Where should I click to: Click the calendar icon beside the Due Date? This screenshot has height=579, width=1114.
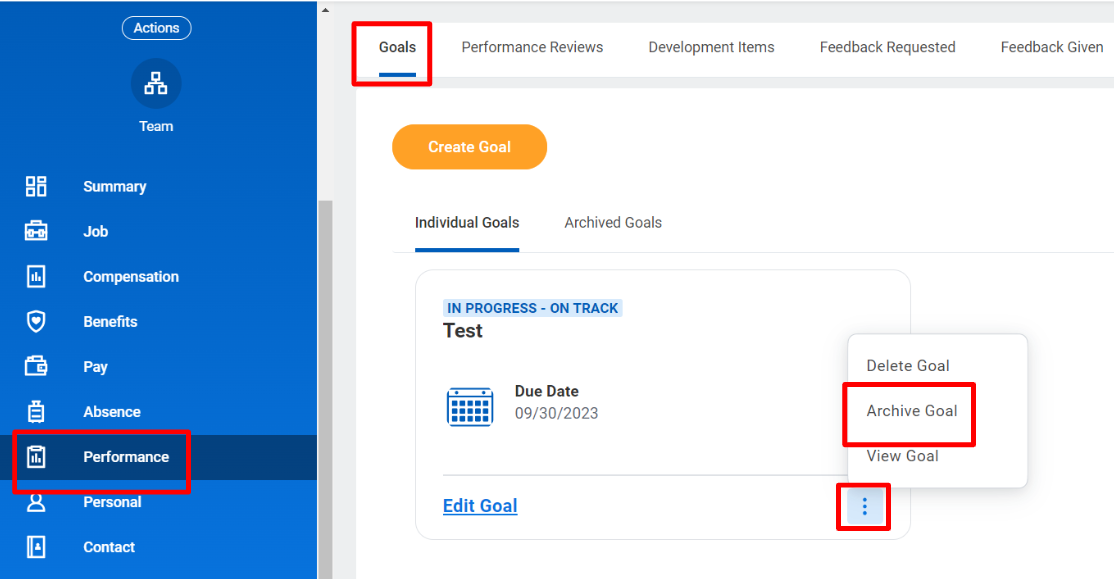[x=470, y=407]
